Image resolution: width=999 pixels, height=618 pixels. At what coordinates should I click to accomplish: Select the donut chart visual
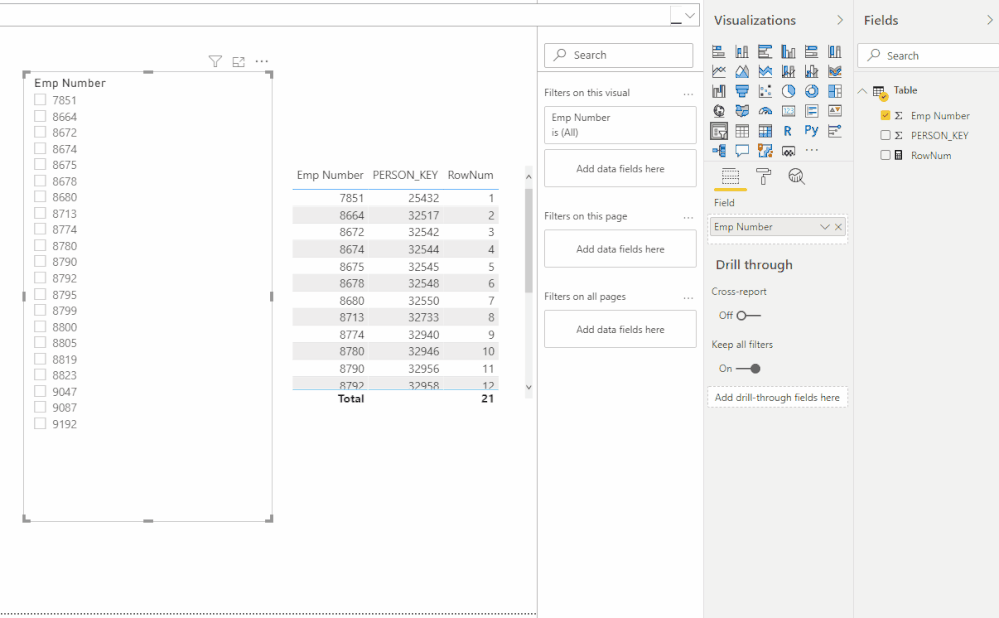click(811, 91)
